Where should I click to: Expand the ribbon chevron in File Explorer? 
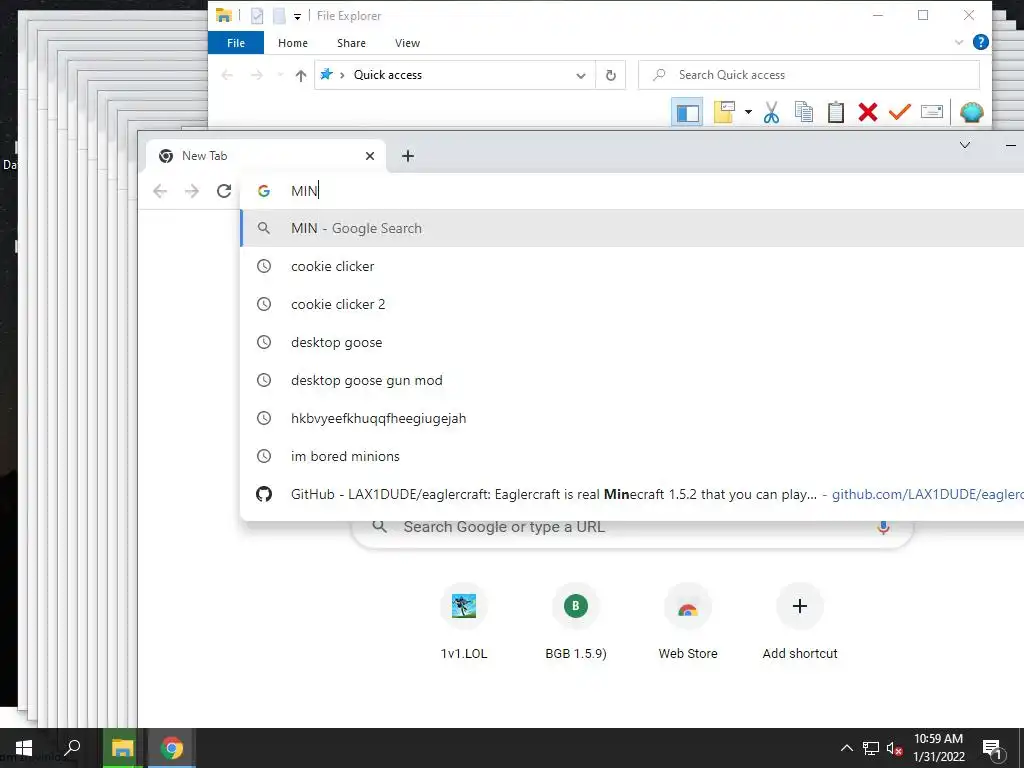(x=959, y=42)
